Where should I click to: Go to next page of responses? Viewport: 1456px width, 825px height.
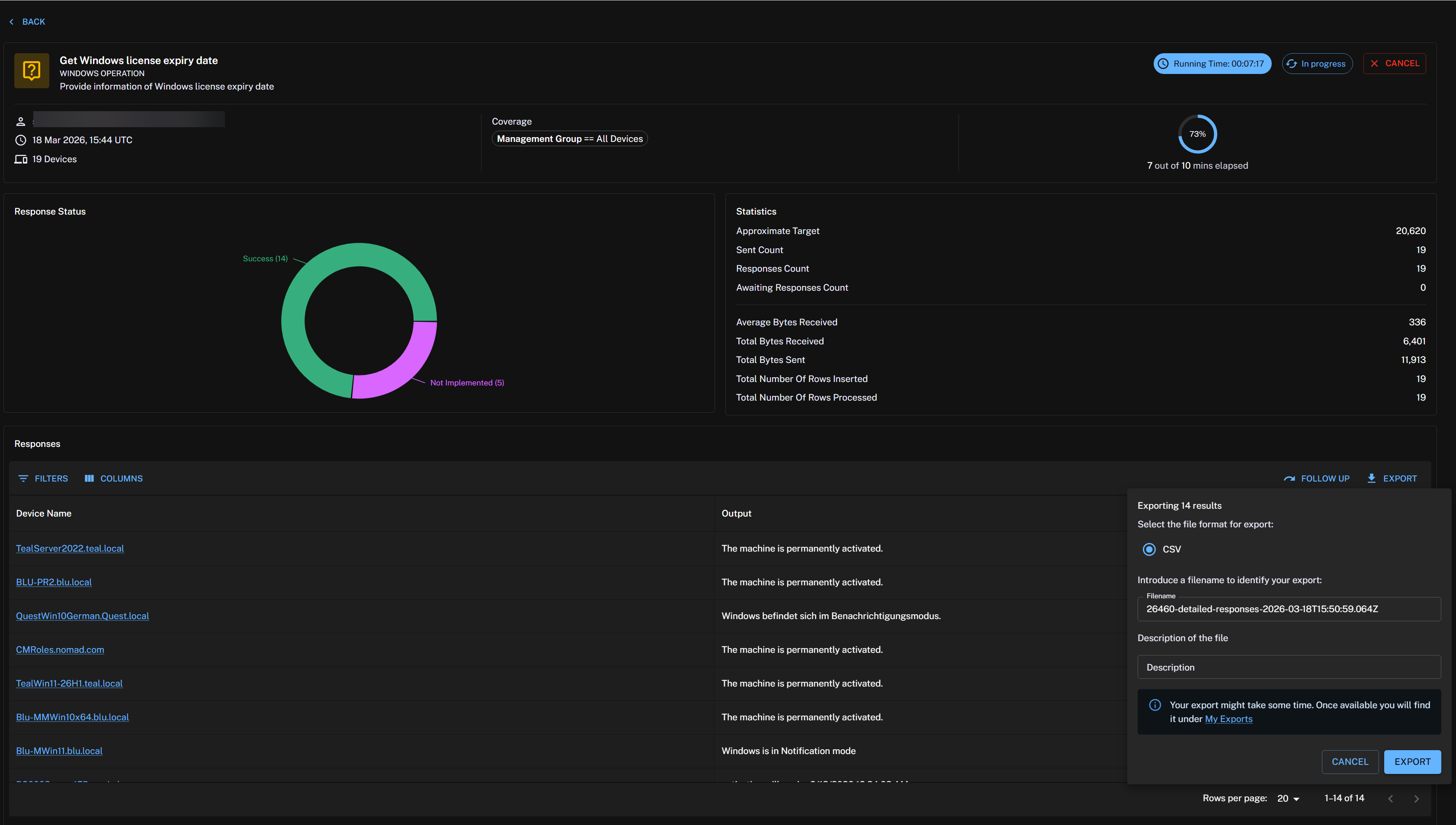pos(1416,798)
